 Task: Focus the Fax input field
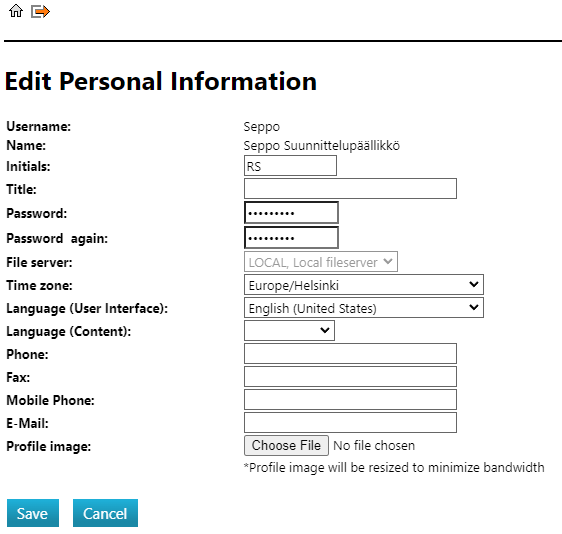[351, 377]
